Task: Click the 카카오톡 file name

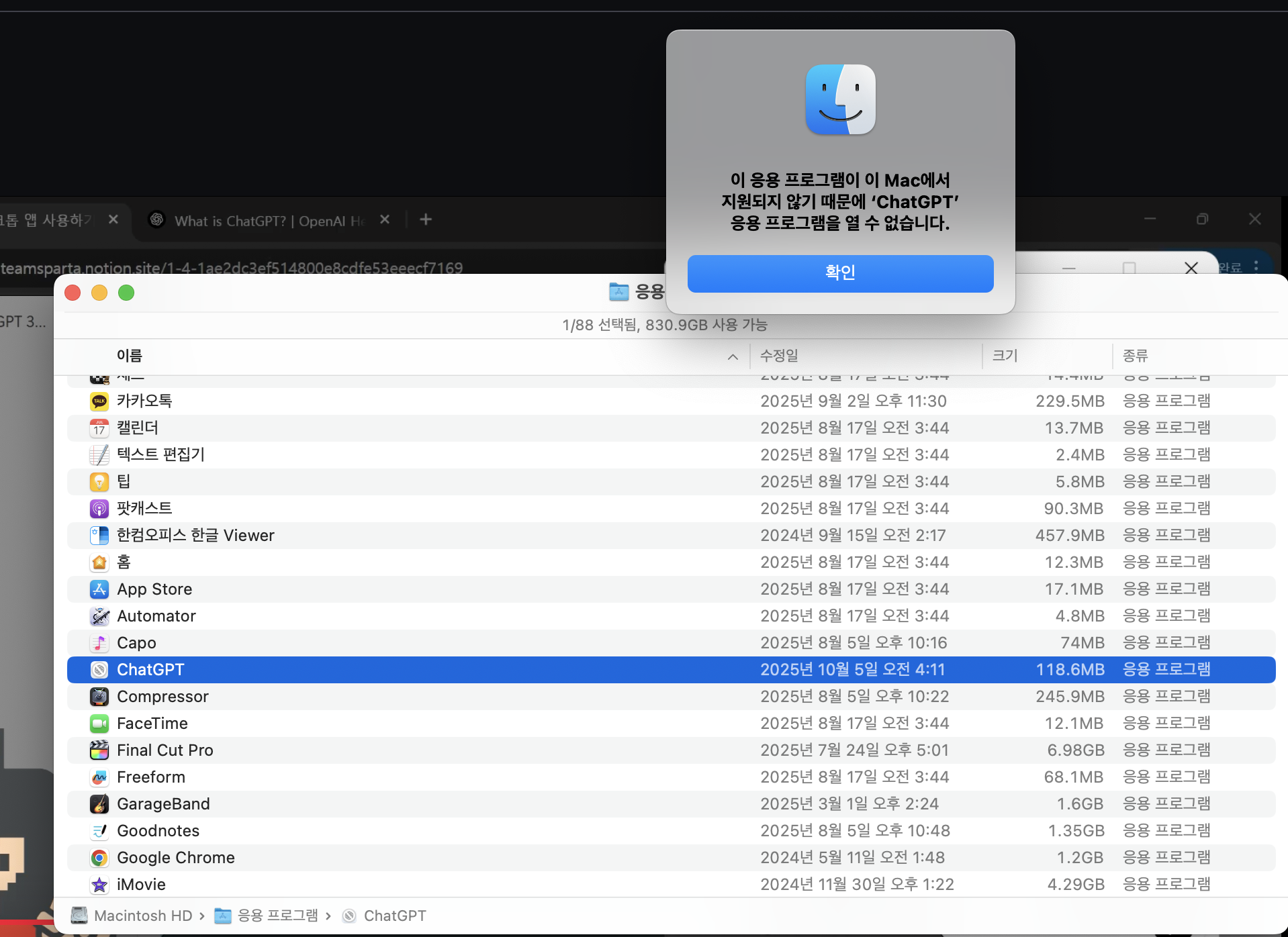Action: 144,401
